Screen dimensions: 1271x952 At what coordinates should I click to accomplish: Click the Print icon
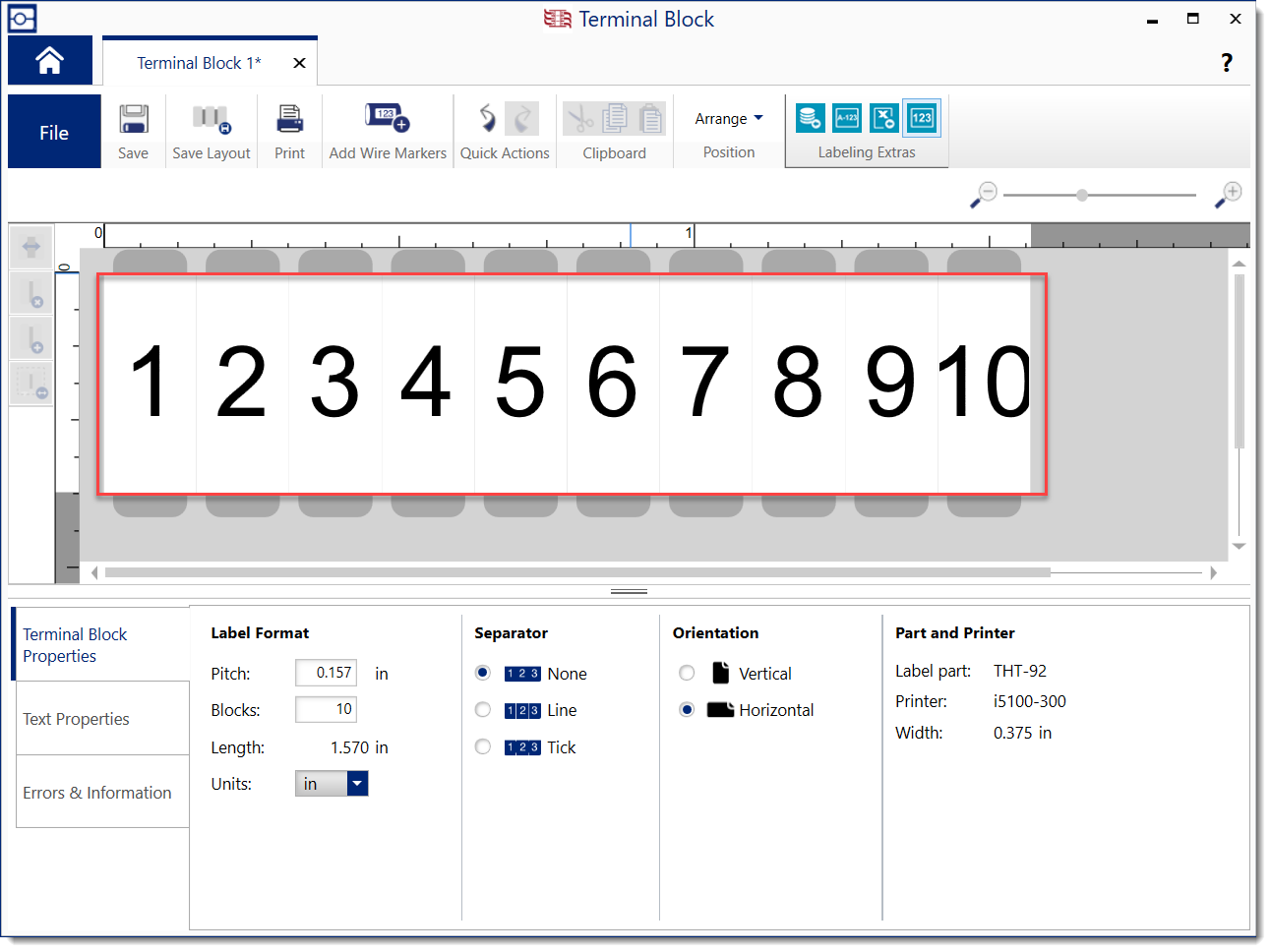[289, 120]
